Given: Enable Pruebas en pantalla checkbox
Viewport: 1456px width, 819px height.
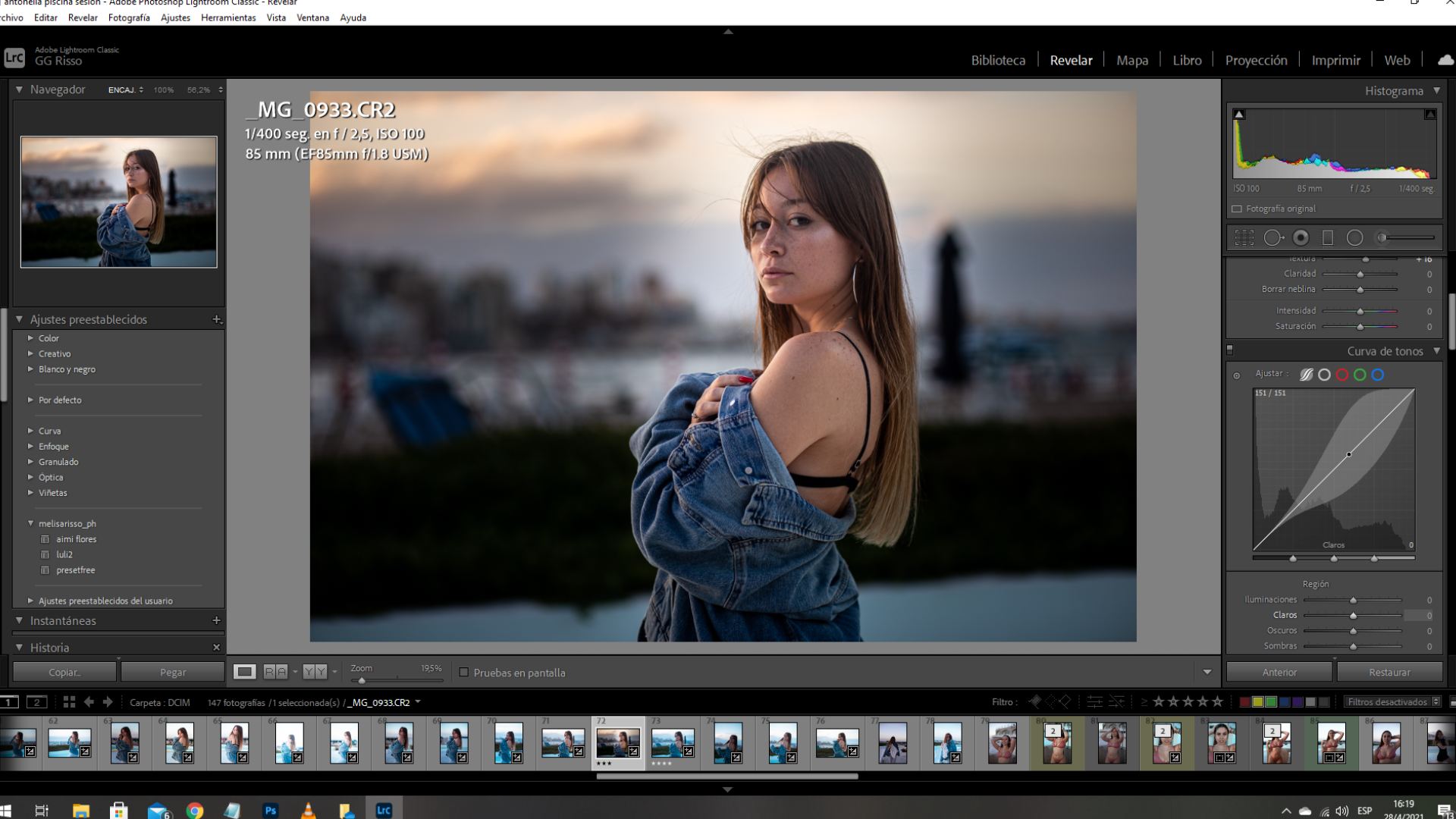Looking at the screenshot, I should point(464,673).
